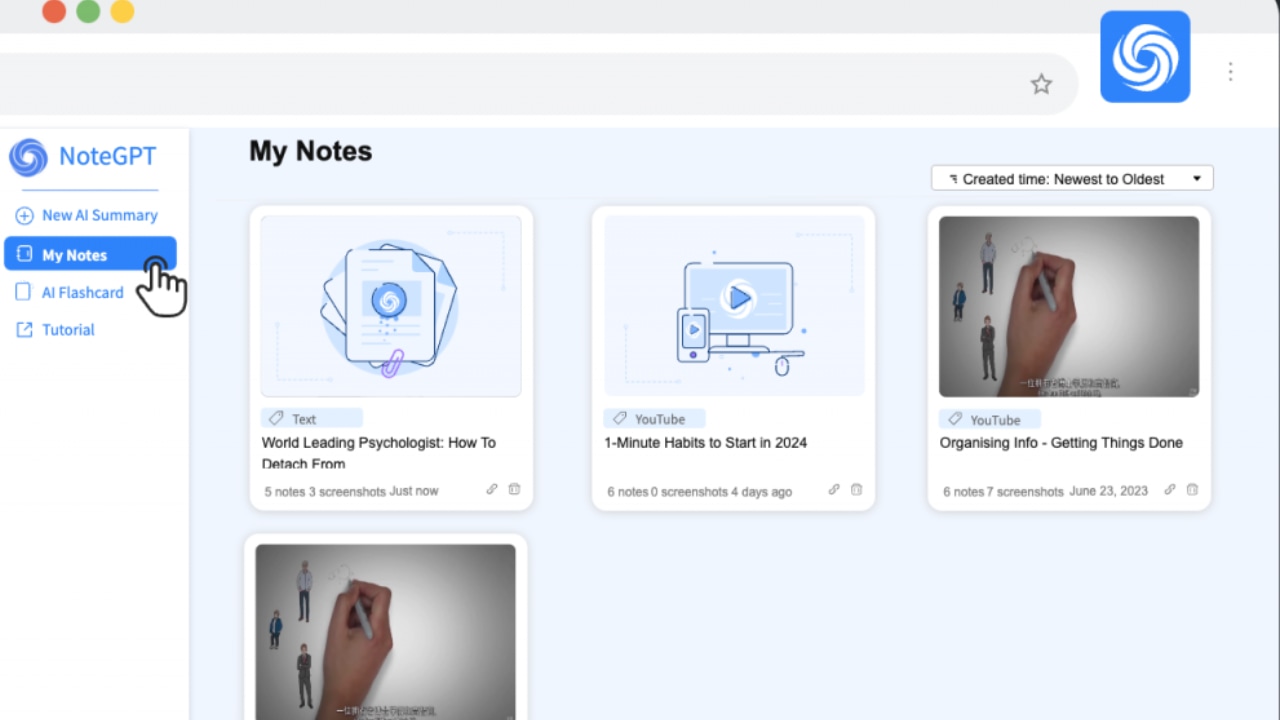
Task: Bookmark page with the star icon
Action: (1041, 84)
